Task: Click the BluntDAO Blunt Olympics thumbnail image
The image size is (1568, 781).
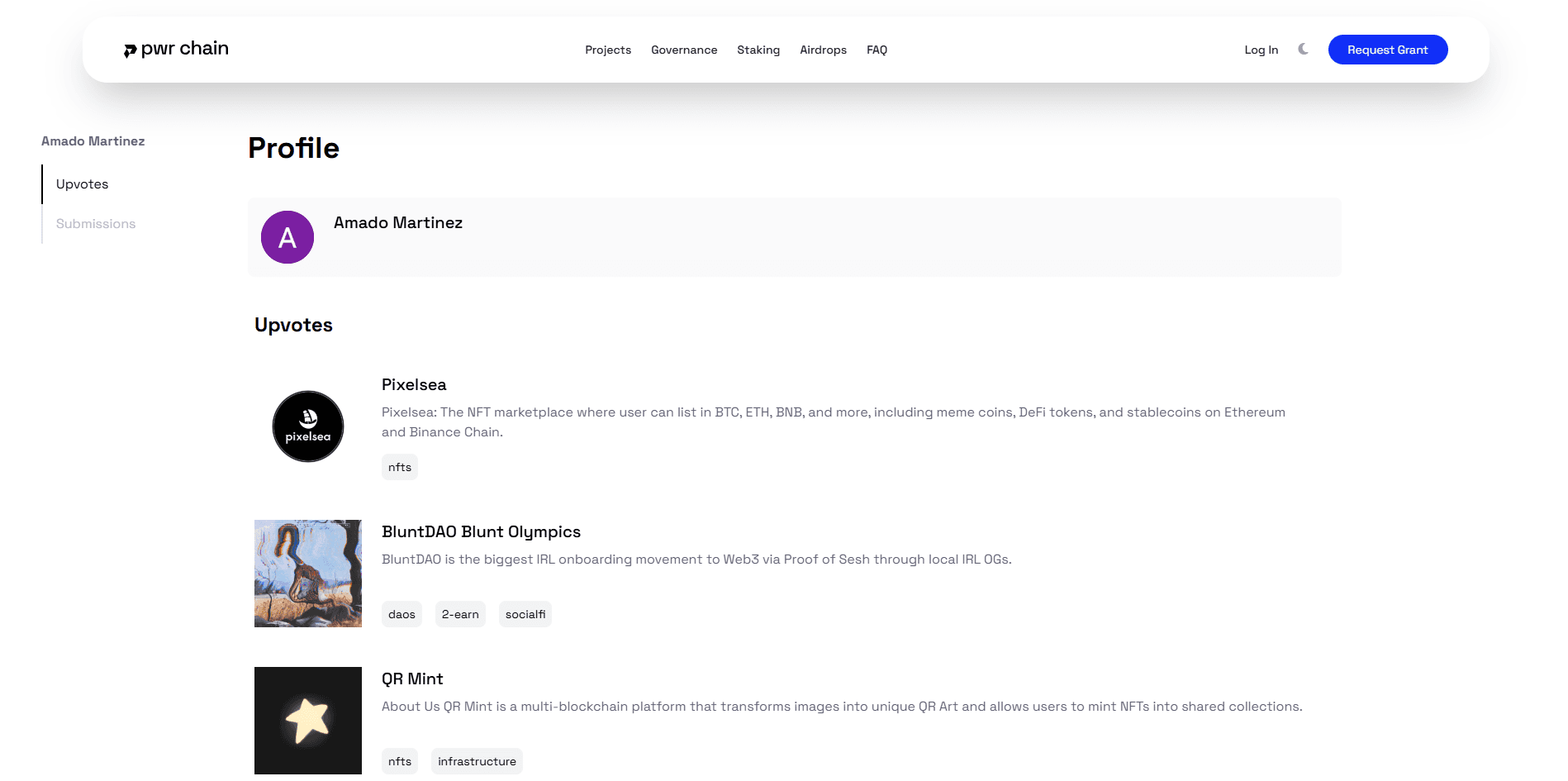Action: tap(307, 573)
